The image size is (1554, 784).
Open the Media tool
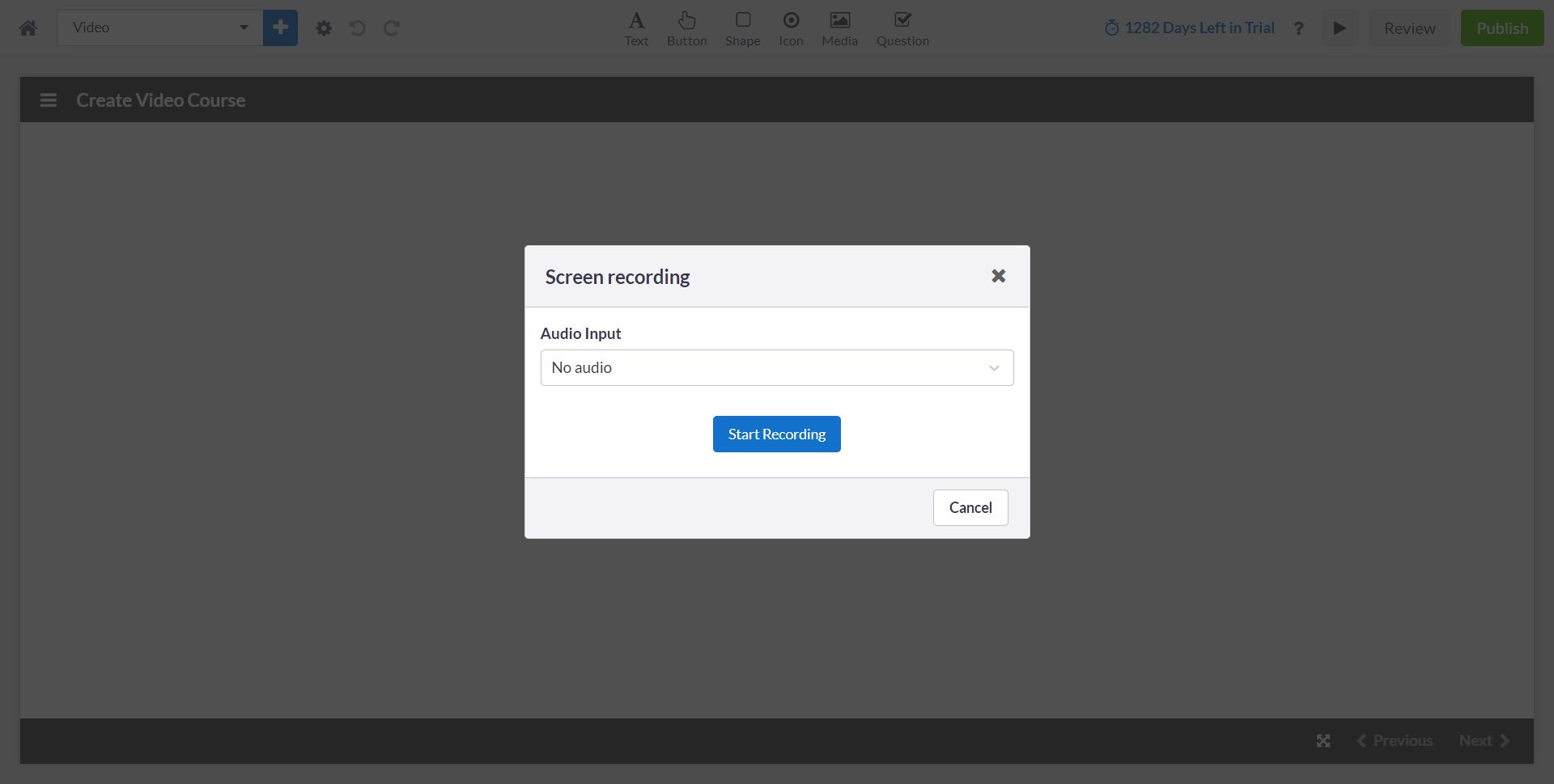tap(839, 29)
